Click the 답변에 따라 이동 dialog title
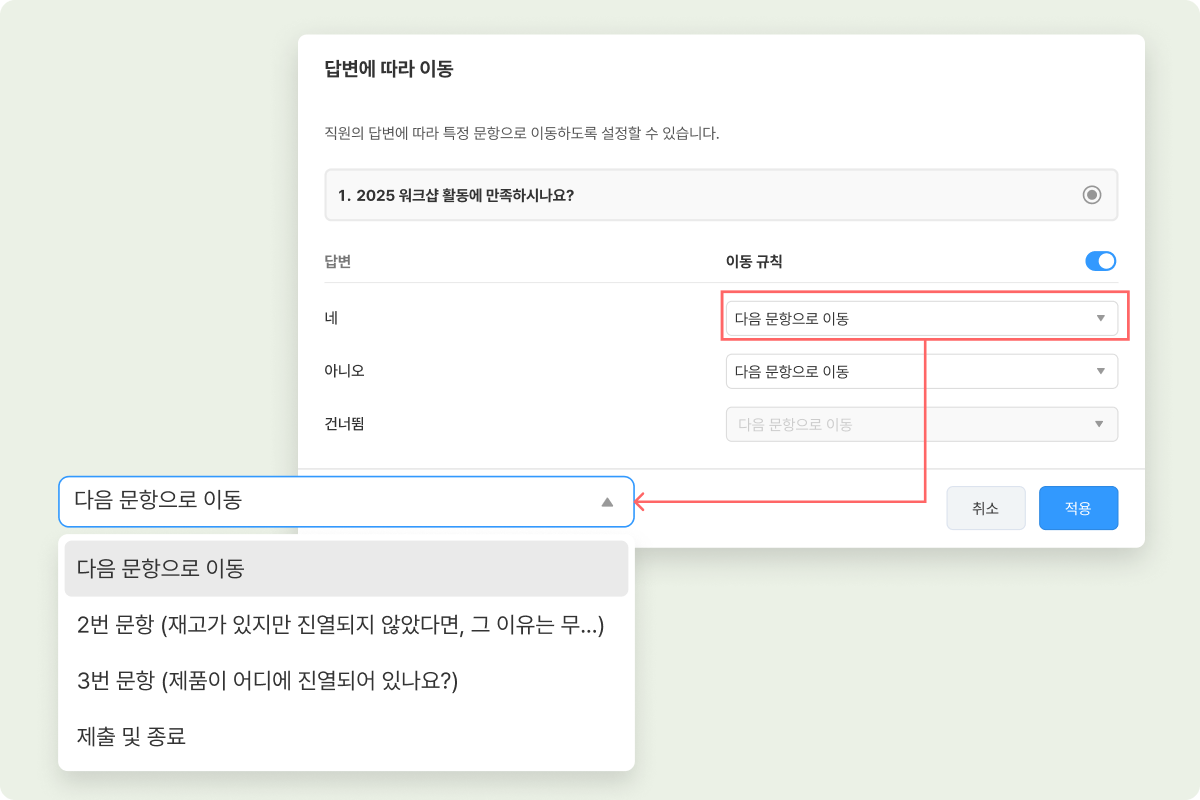Viewport: 1200px width, 800px height. [389, 69]
